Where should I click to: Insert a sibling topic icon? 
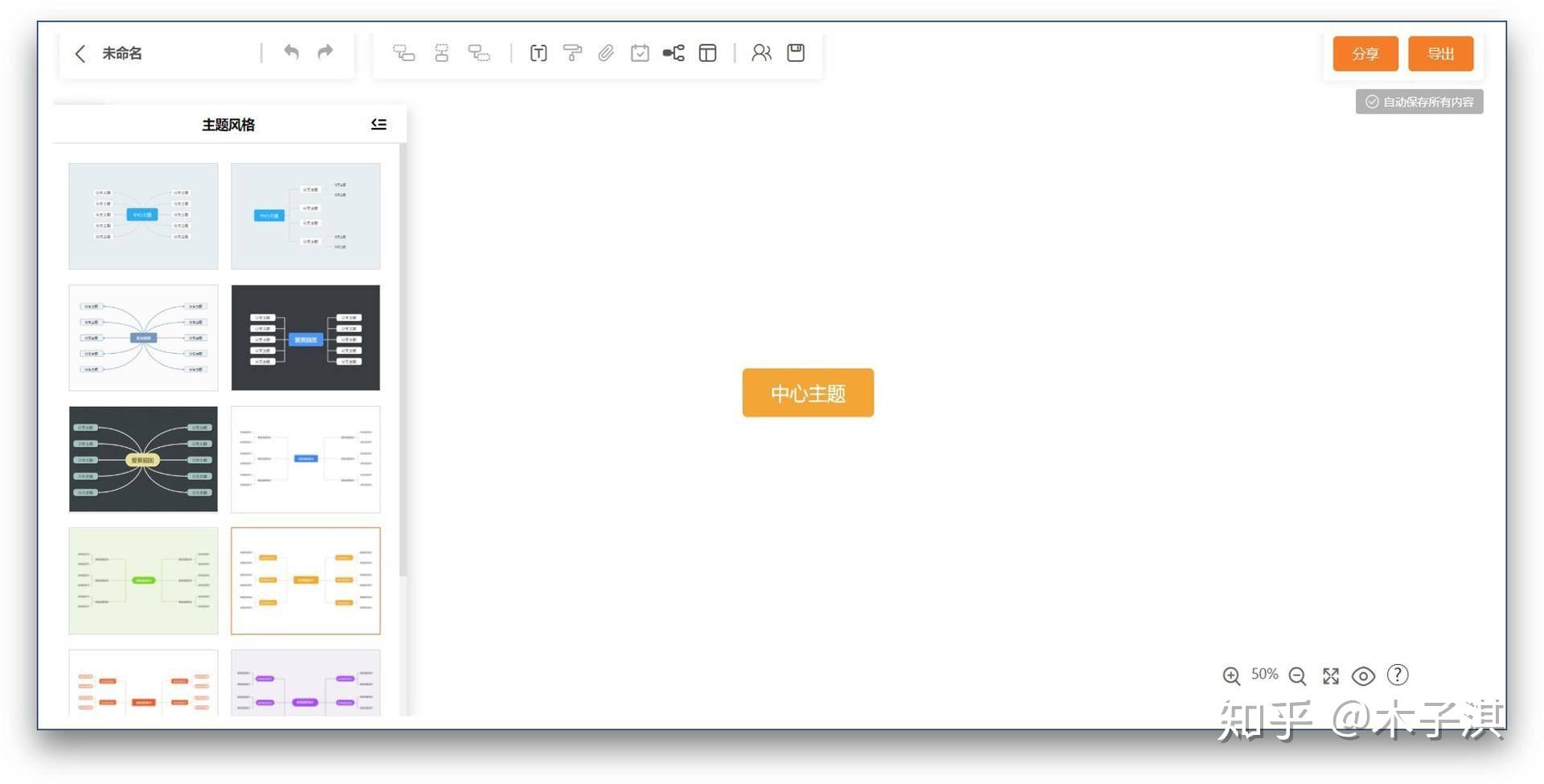(441, 53)
